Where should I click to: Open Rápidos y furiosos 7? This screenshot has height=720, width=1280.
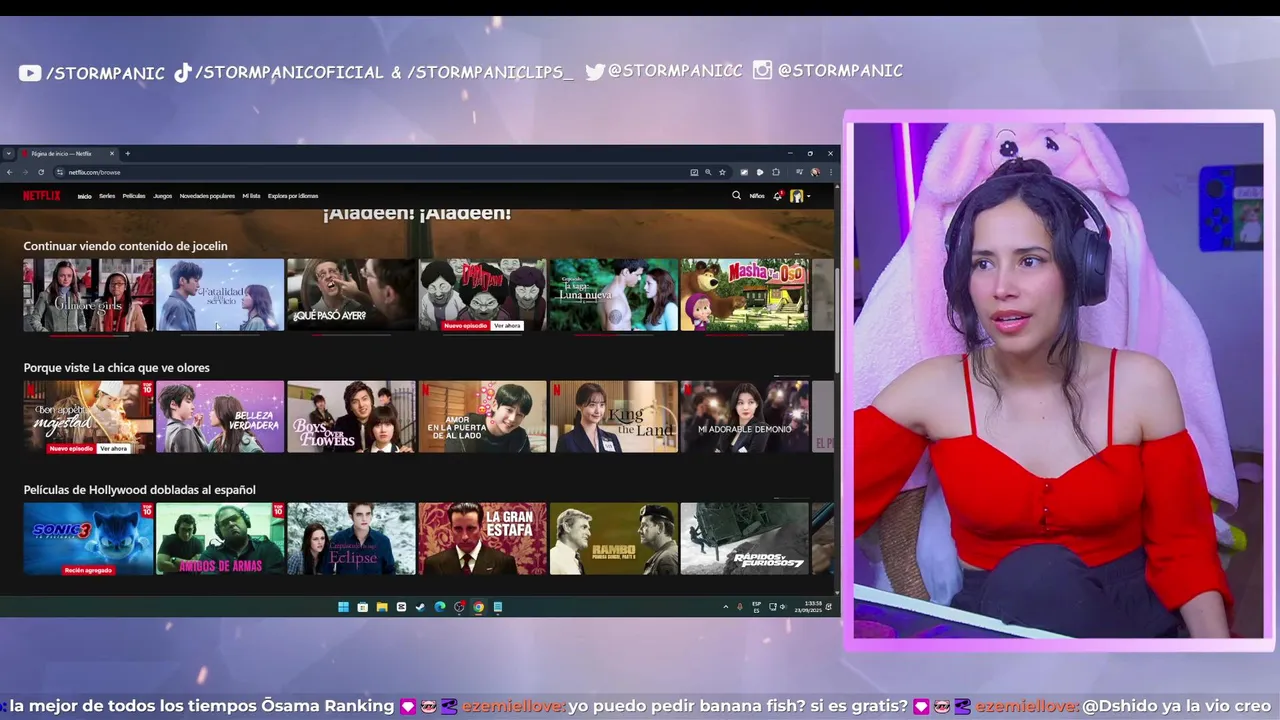coord(745,538)
